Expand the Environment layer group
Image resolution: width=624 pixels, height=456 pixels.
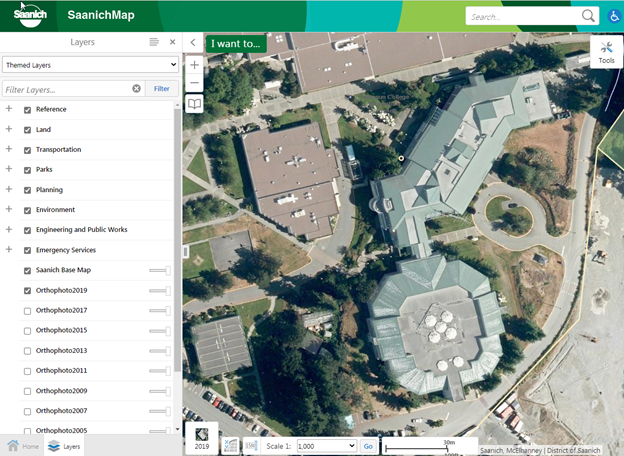(x=9, y=209)
